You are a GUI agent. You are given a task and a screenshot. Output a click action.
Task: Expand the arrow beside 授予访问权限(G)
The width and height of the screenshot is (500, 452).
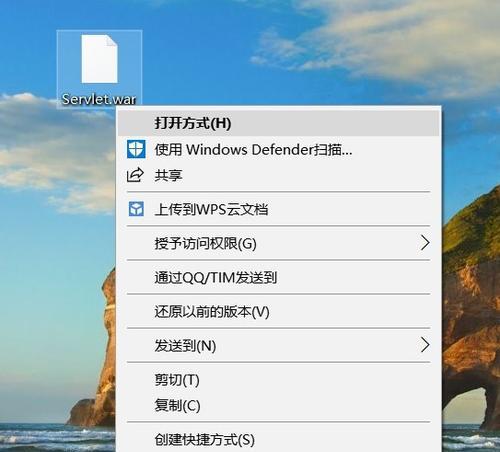click(425, 243)
